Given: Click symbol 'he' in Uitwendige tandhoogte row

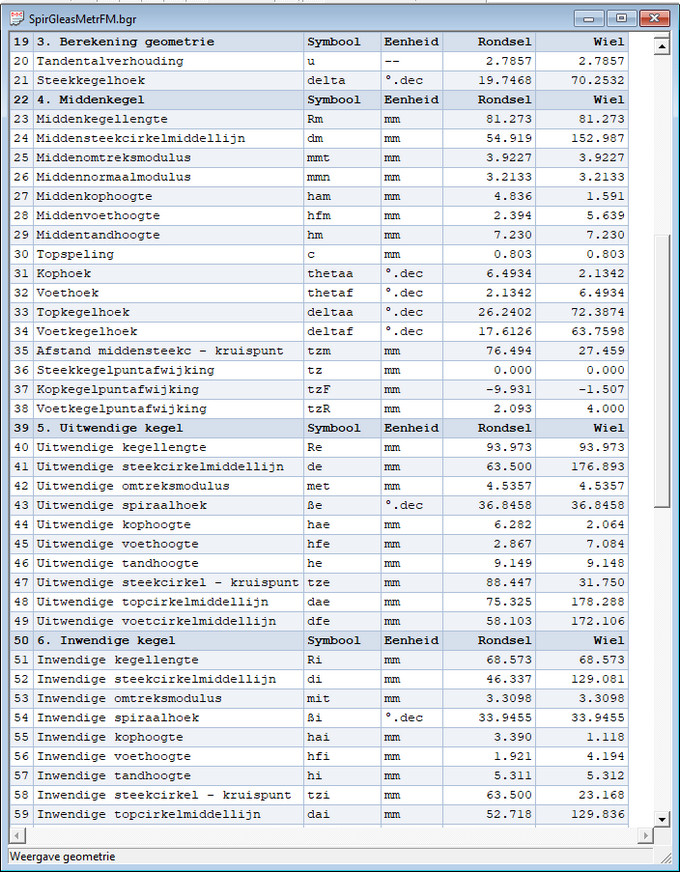Looking at the screenshot, I should tap(315, 563).
